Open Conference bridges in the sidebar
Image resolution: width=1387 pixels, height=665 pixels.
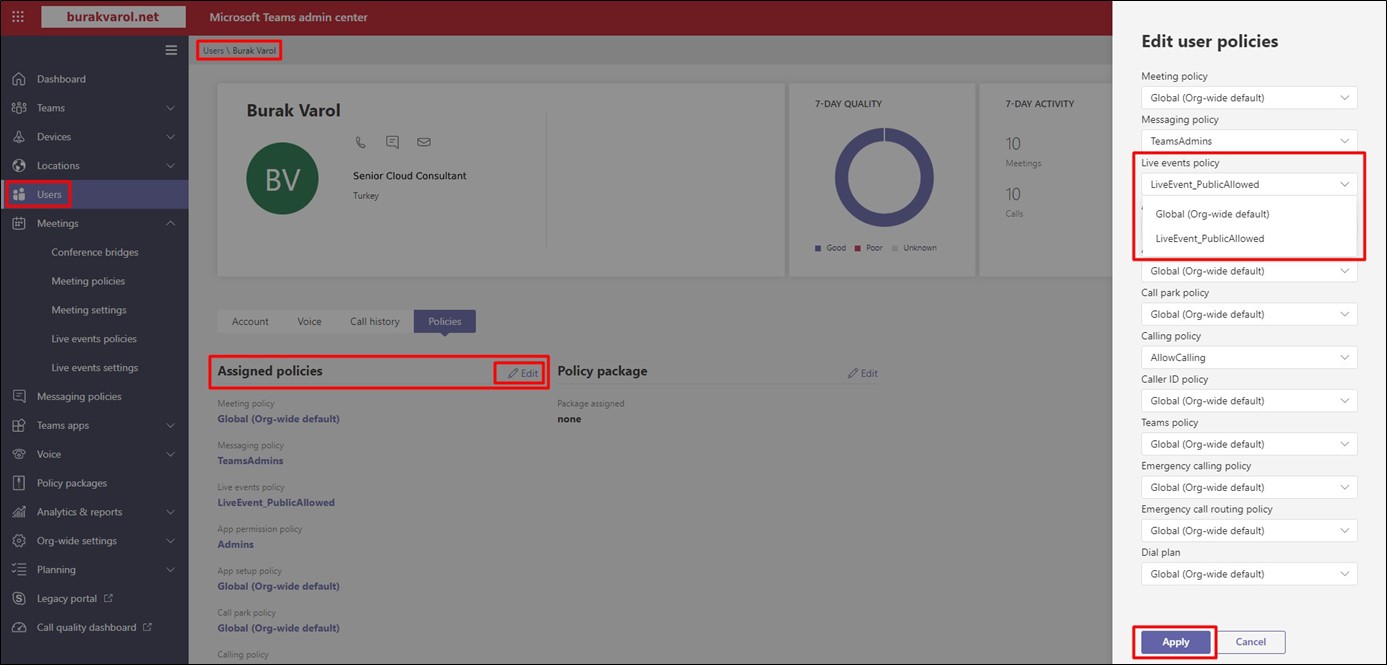click(95, 252)
